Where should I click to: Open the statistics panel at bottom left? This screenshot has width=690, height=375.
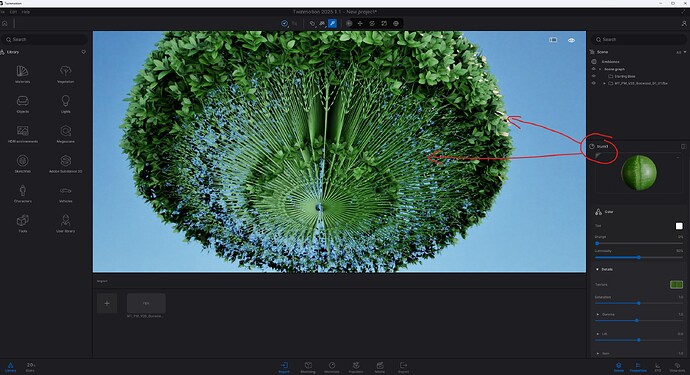tap(30, 367)
